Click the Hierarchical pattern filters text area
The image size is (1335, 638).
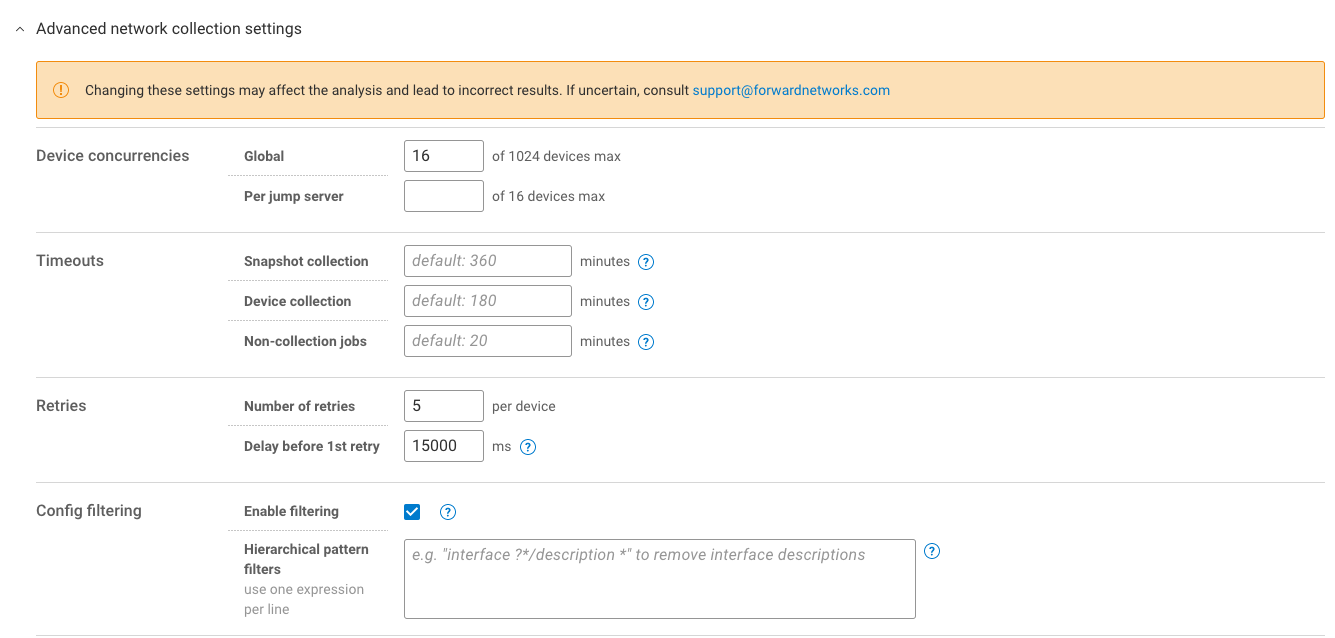[x=659, y=579]
